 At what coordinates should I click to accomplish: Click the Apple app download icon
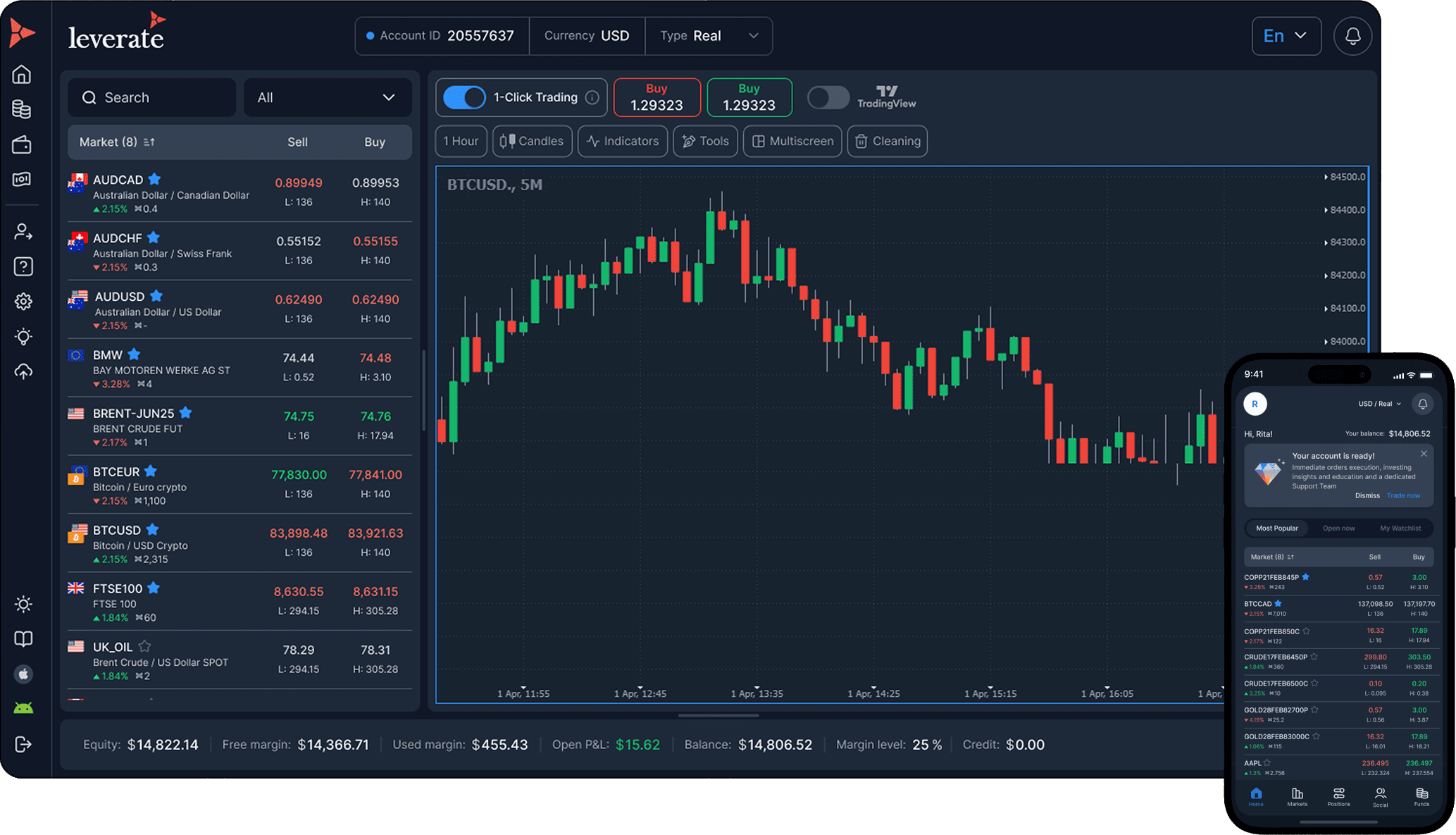23,674
